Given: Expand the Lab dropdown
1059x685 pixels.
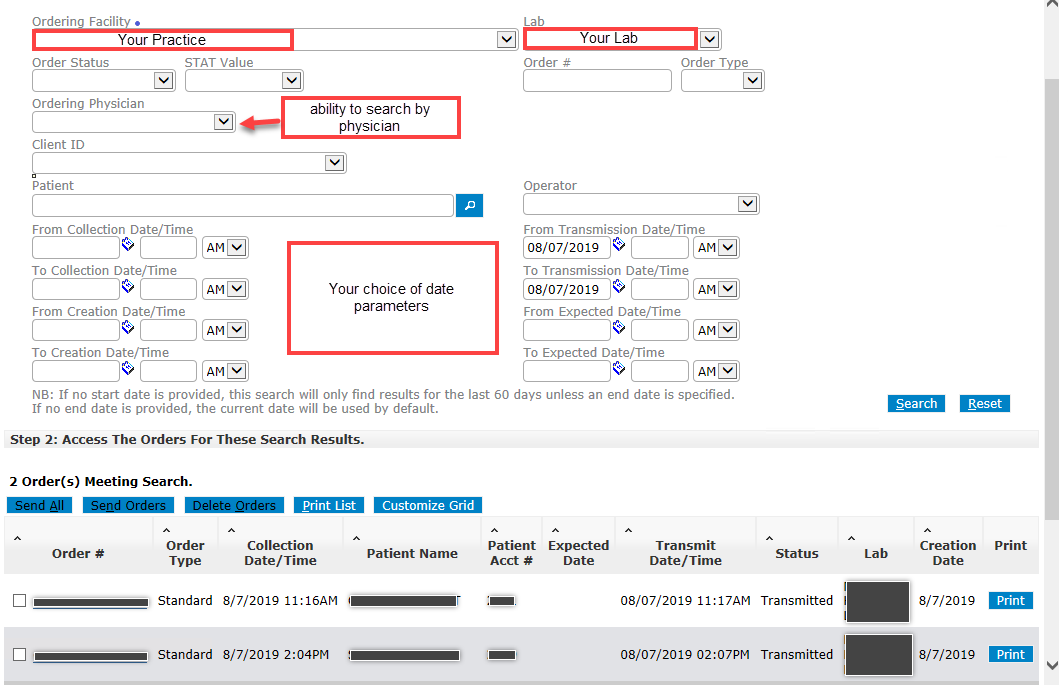Looking at the screenshot, I should (709, 39).
